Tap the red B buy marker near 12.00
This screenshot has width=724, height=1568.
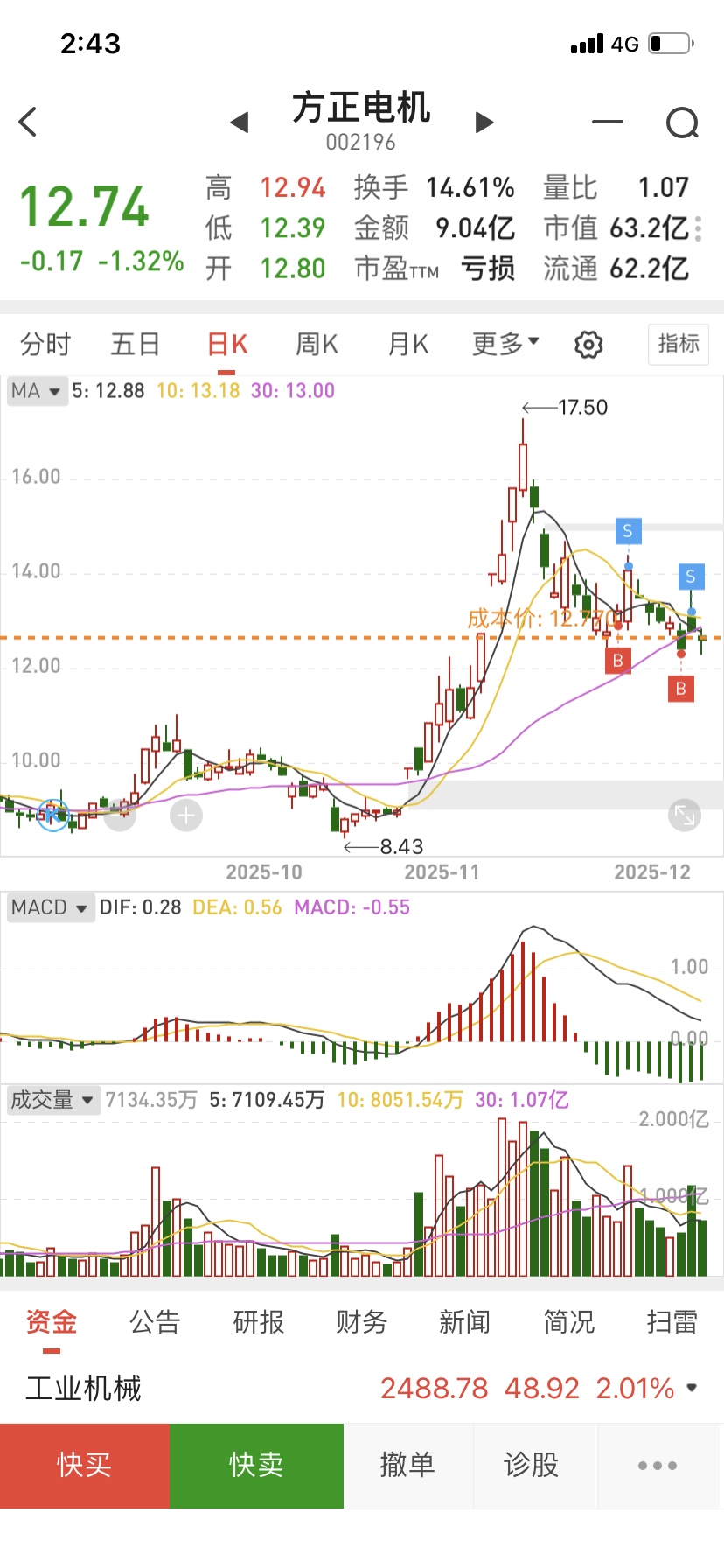pos(618,661)
